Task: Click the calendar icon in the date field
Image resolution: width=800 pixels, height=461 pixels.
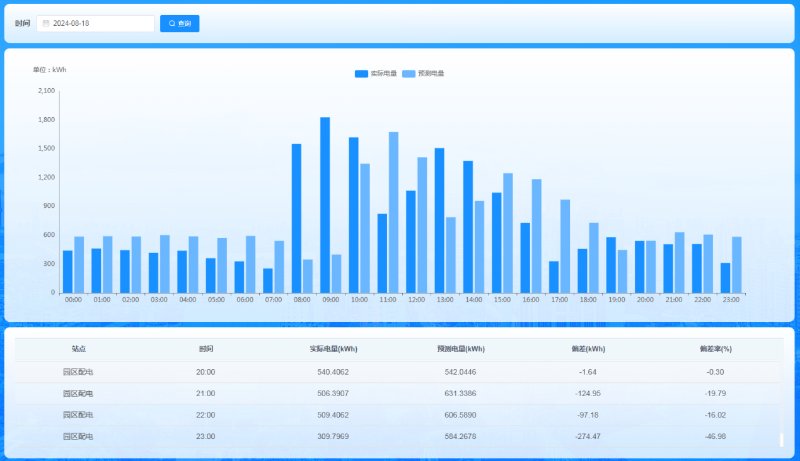Action: pyautogui.click(x=46, y=23)
